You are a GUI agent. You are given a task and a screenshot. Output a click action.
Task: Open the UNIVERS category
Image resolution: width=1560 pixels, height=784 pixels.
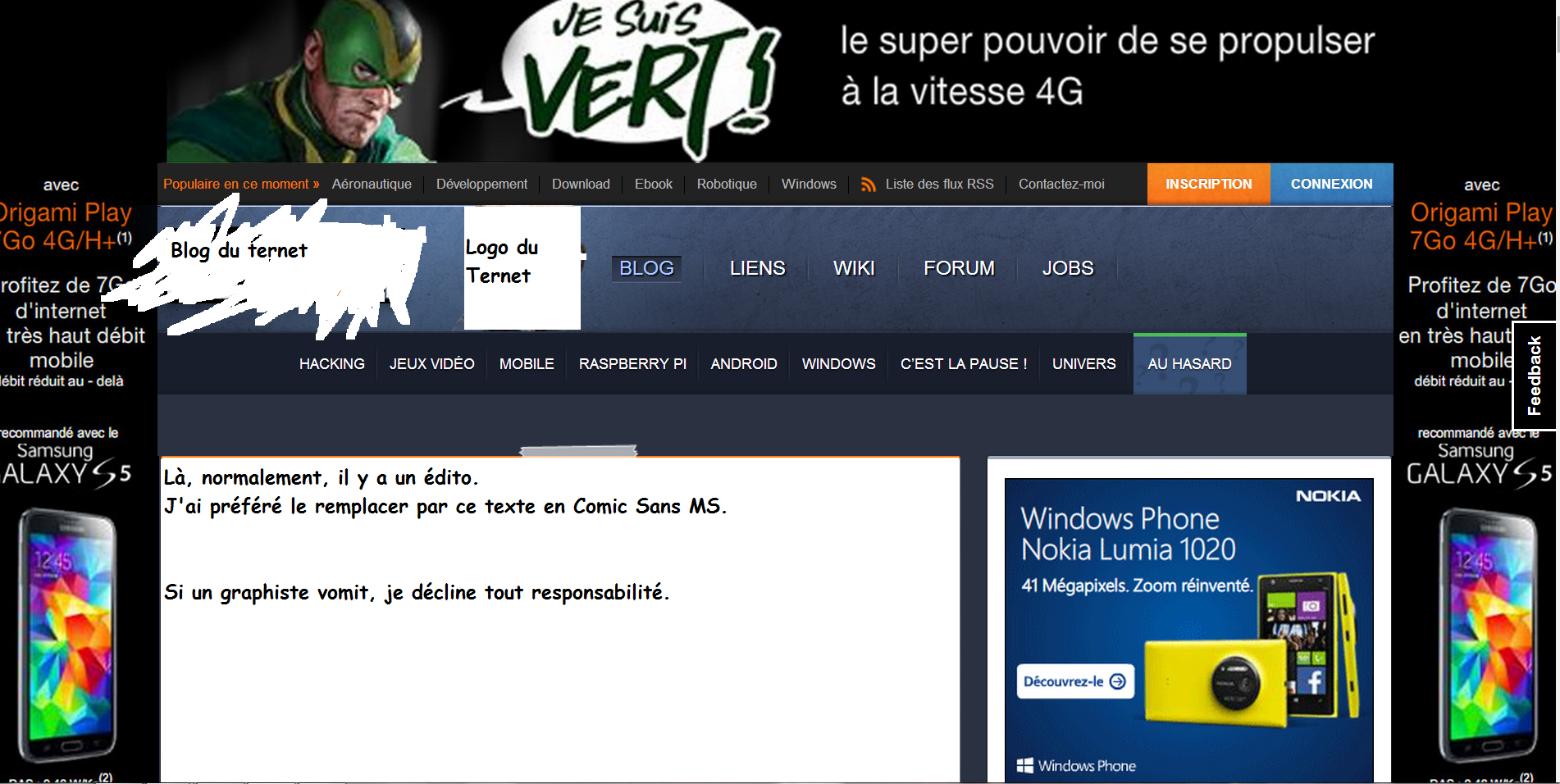pyautogui.click(x=1084, y=364)
